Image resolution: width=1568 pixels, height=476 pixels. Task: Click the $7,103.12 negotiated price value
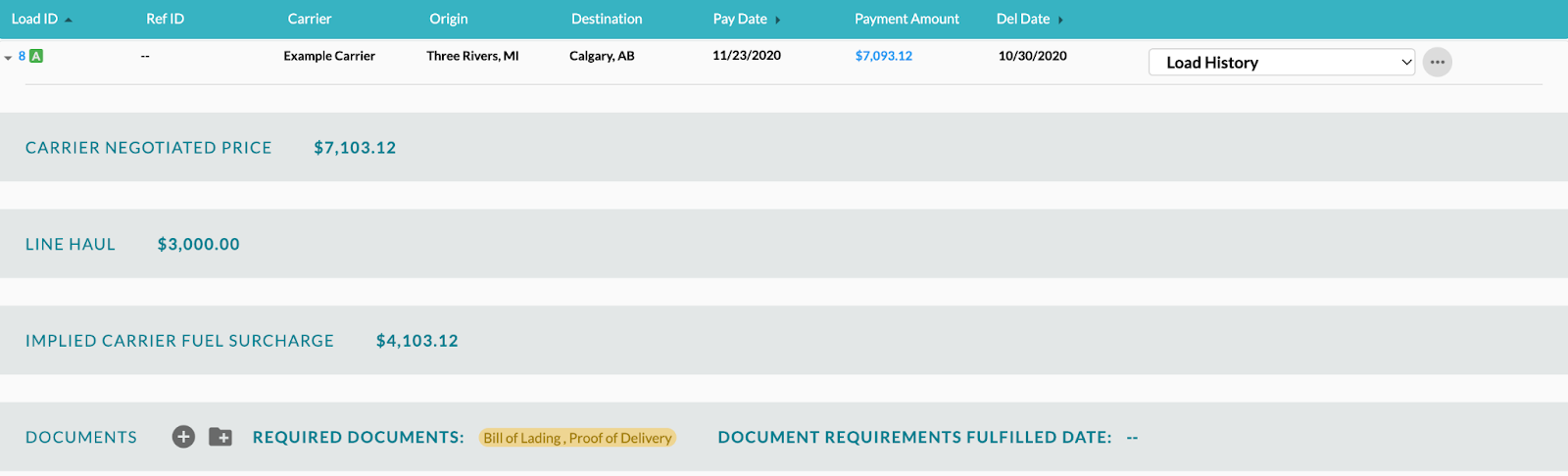[355, 148]
